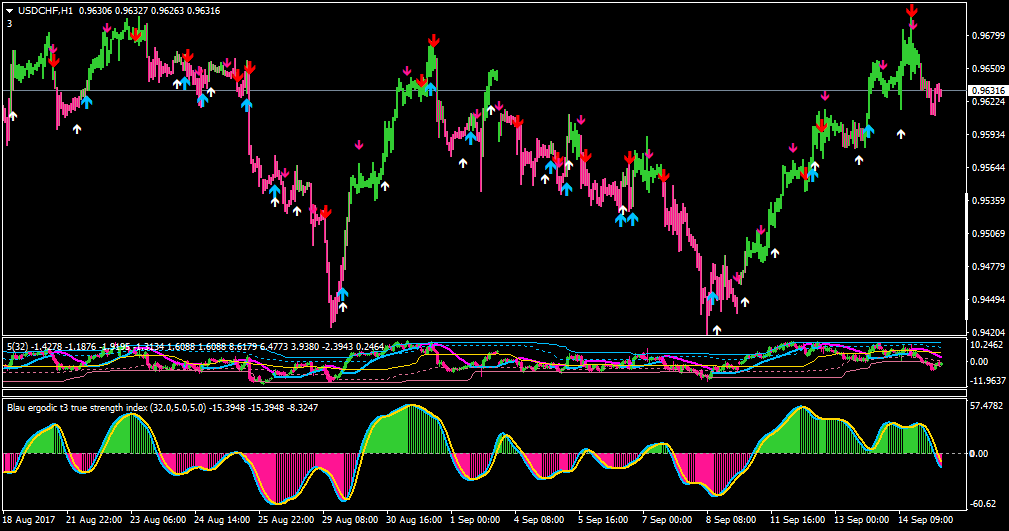Select the 10.2462 level on the middle indicator scale
This screenshot has height=531, width=1009.
coord(986,345)
